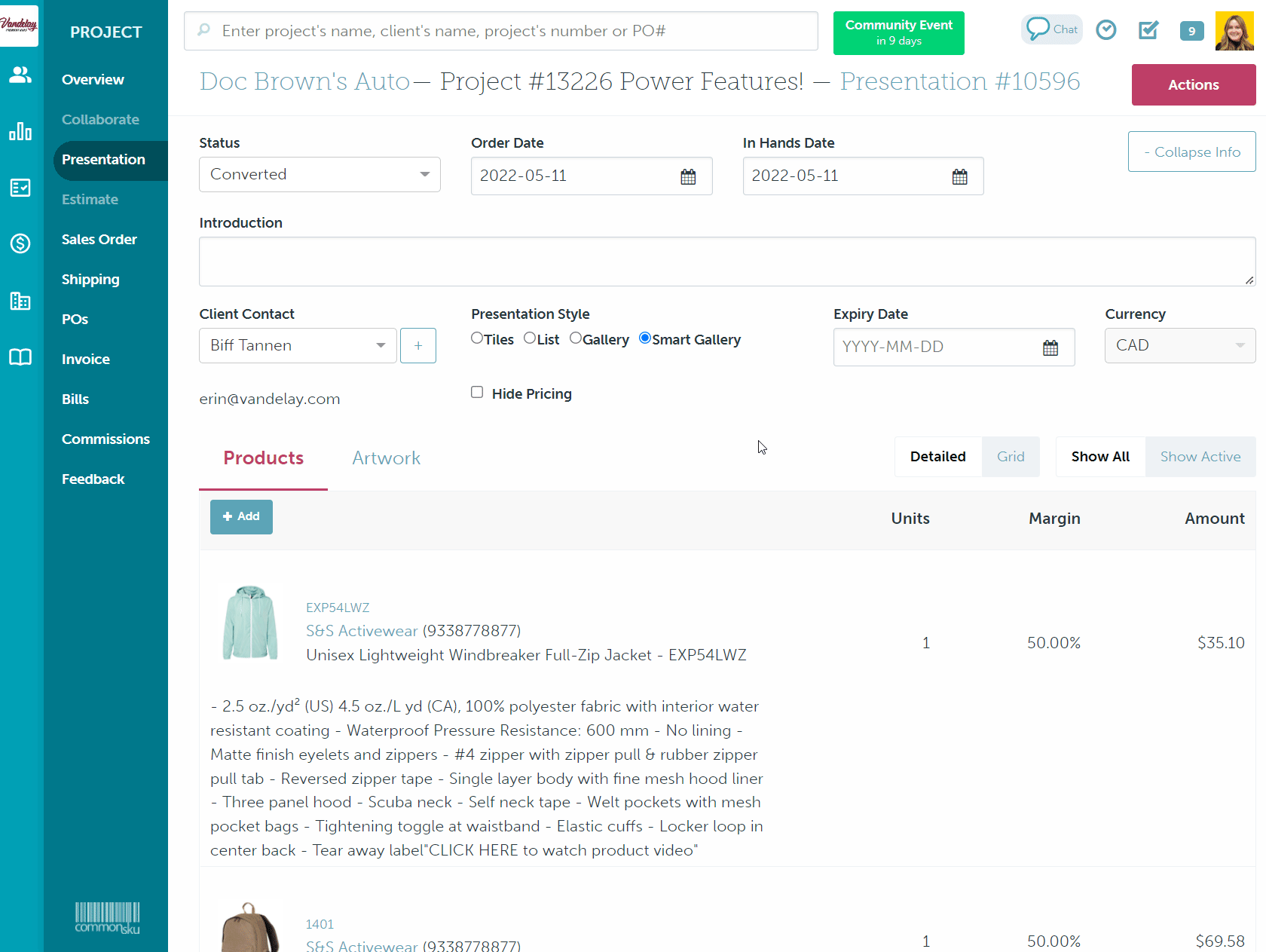This screenshot has height=952, width=1266.
Task: Click the clock checkmark icon in header
Action: 1105,30
